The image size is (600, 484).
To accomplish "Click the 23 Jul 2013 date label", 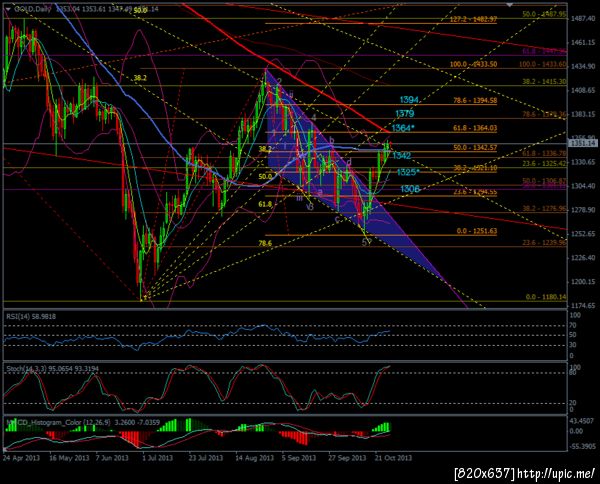I will pos(205,458).
